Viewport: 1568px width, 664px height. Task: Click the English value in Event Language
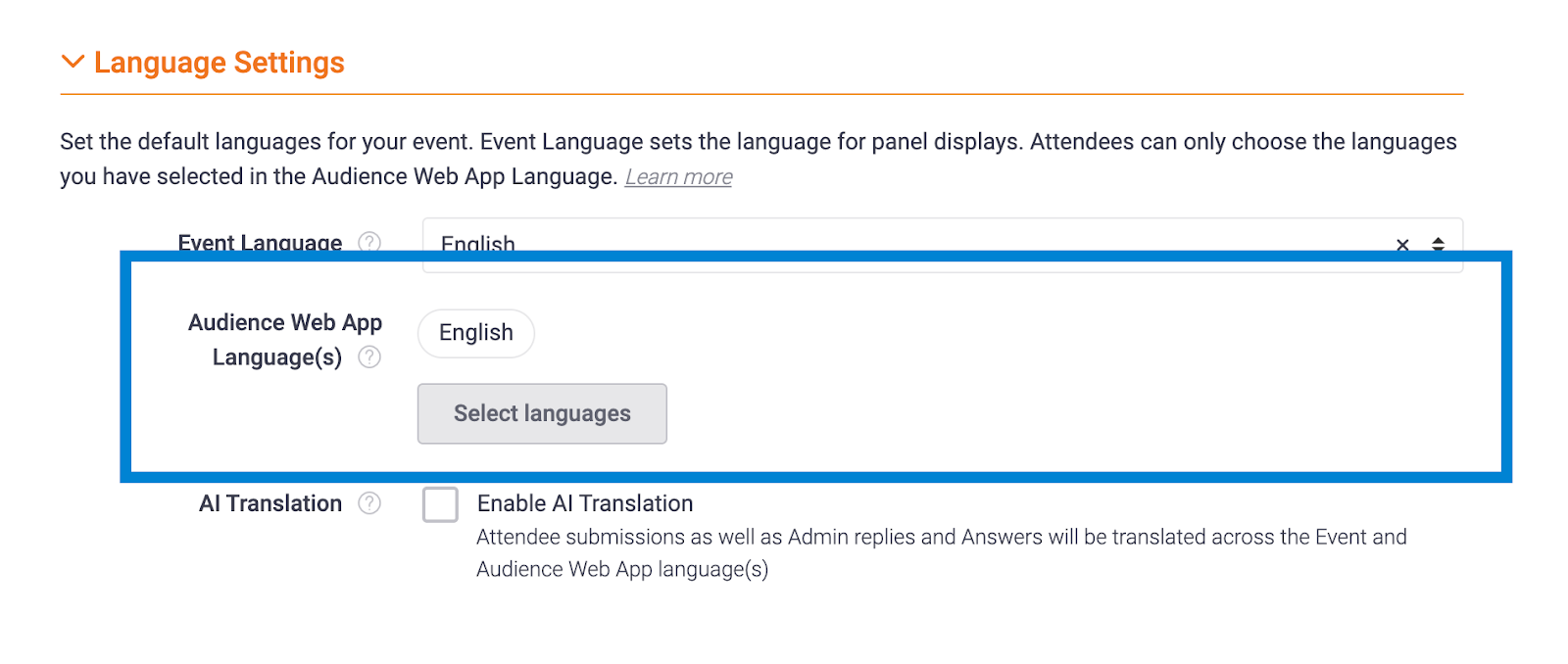click(x=477, y=243)
